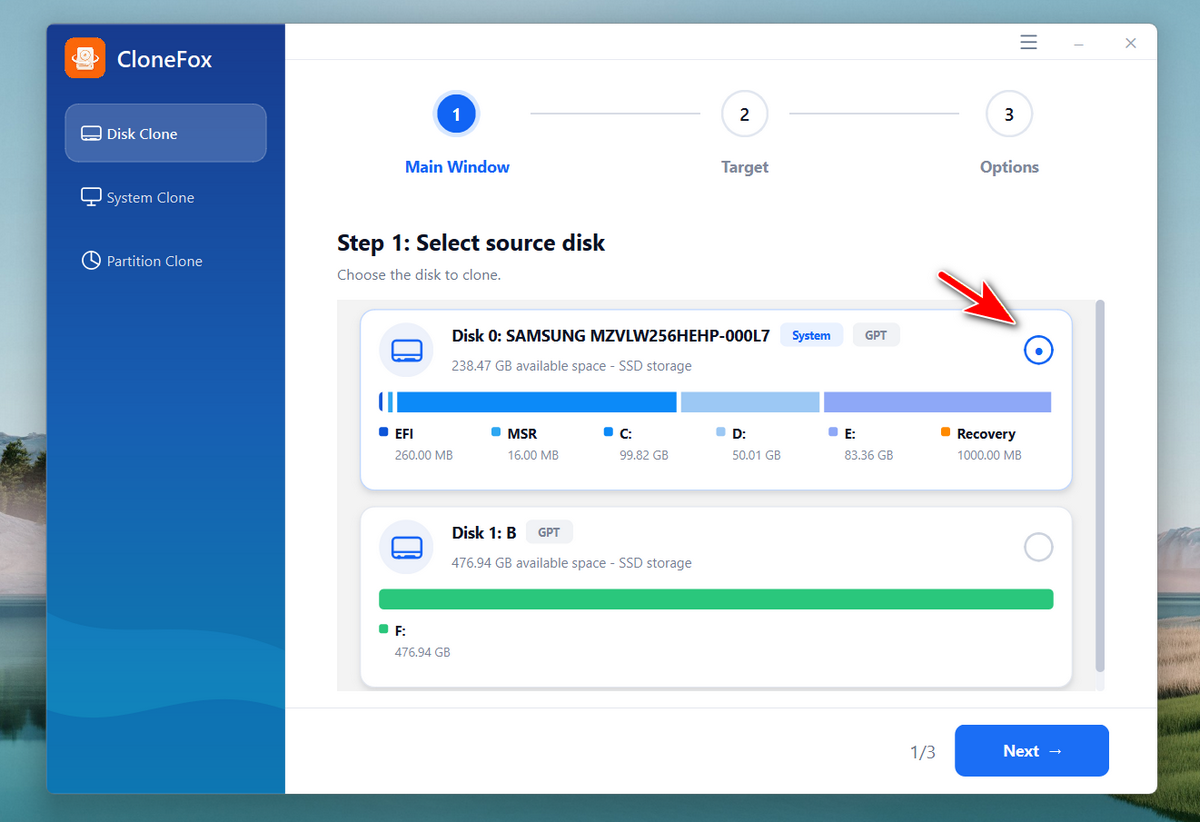Click the Disk 0 drive icon
The height and width of the screenshot is (822, 1200).
coord(406,350)
